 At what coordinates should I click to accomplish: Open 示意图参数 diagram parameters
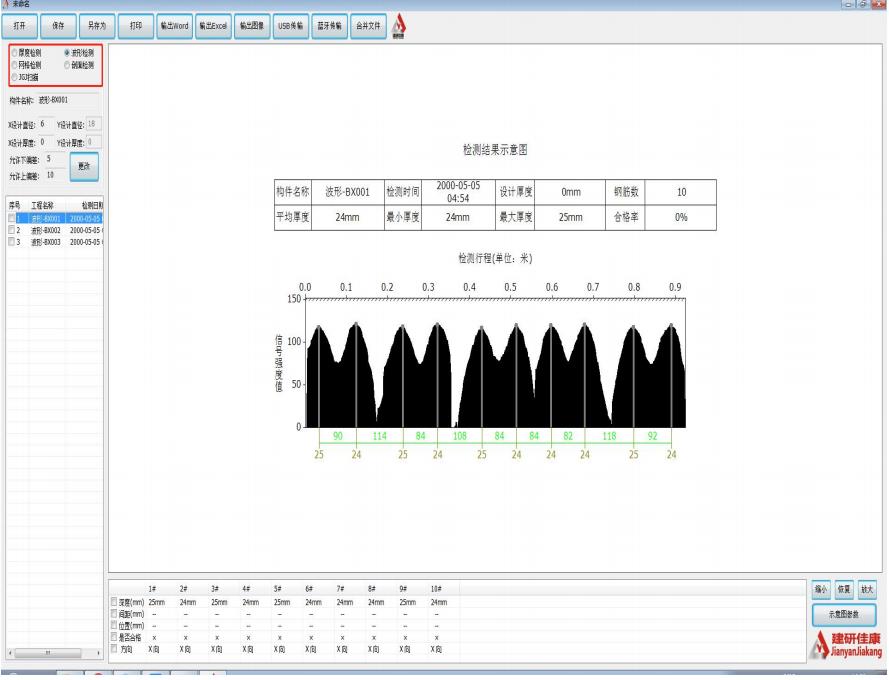pyautogui.click(x=843, y=614)
